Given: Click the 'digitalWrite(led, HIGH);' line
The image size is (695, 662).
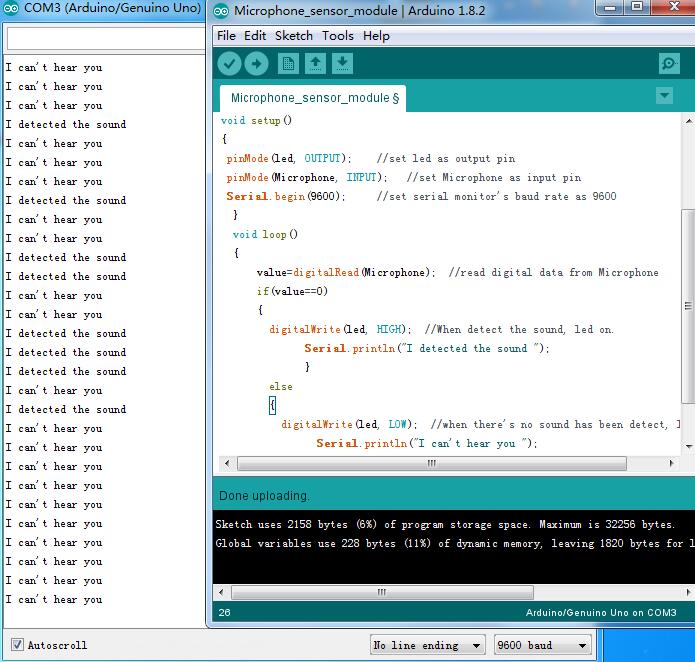Looking at the screenshot, I should tap(340, 329).
